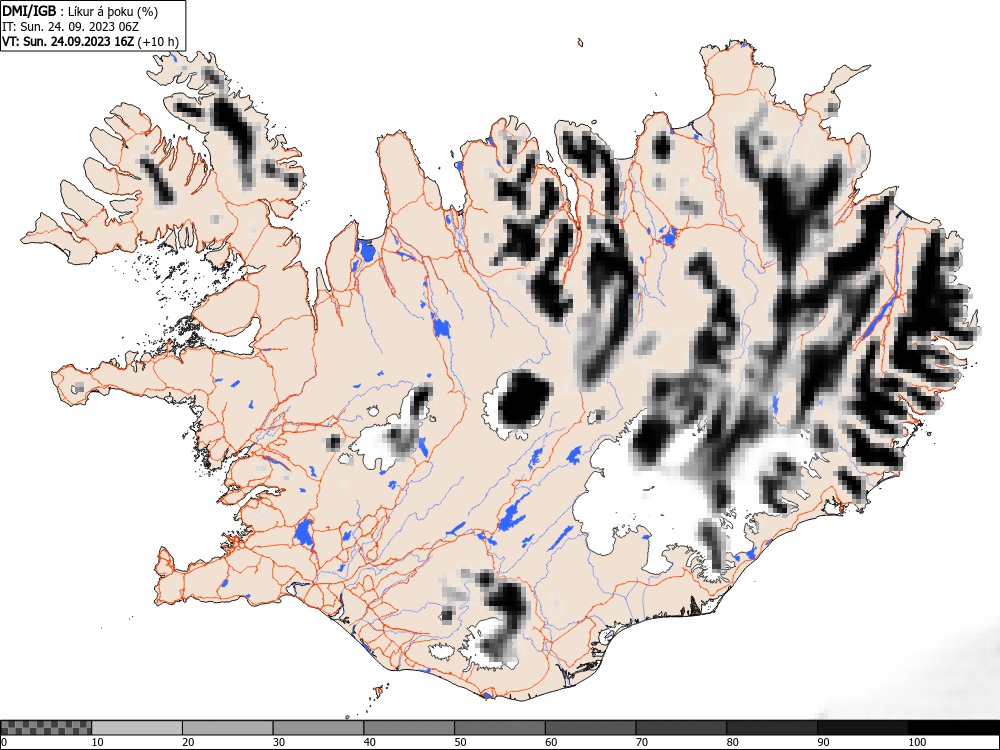Click the 40-50% legend swatch
Viewport: 1000px width, 750px height.
point(409,728)
